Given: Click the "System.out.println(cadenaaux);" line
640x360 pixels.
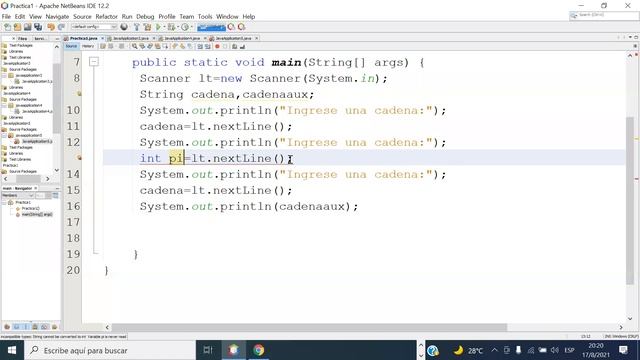Looking at the screenshot, I should click(249, 207).
